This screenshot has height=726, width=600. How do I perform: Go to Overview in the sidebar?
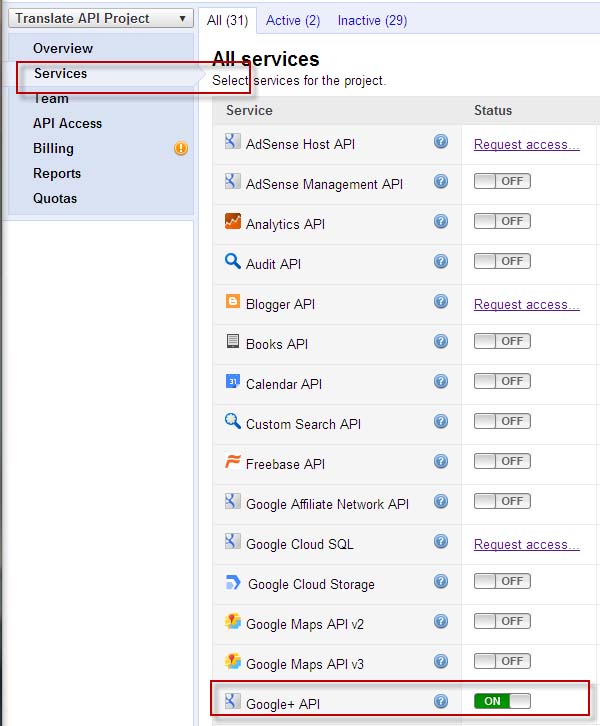point(63,48)
